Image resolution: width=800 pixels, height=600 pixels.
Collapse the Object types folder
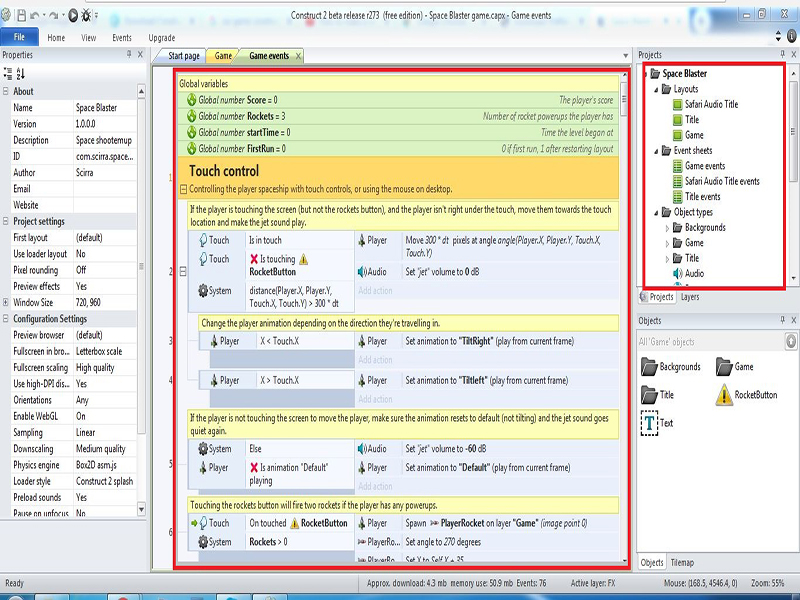coord(656,213)
